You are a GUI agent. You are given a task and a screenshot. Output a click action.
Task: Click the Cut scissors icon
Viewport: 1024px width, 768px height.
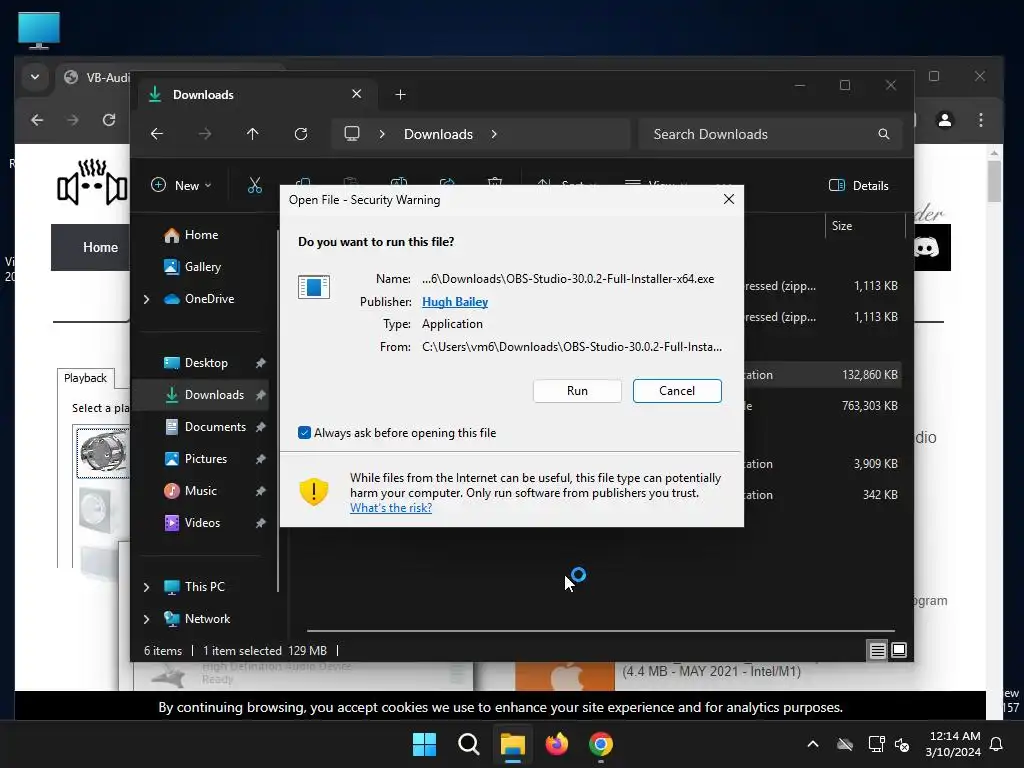[255, 185]
